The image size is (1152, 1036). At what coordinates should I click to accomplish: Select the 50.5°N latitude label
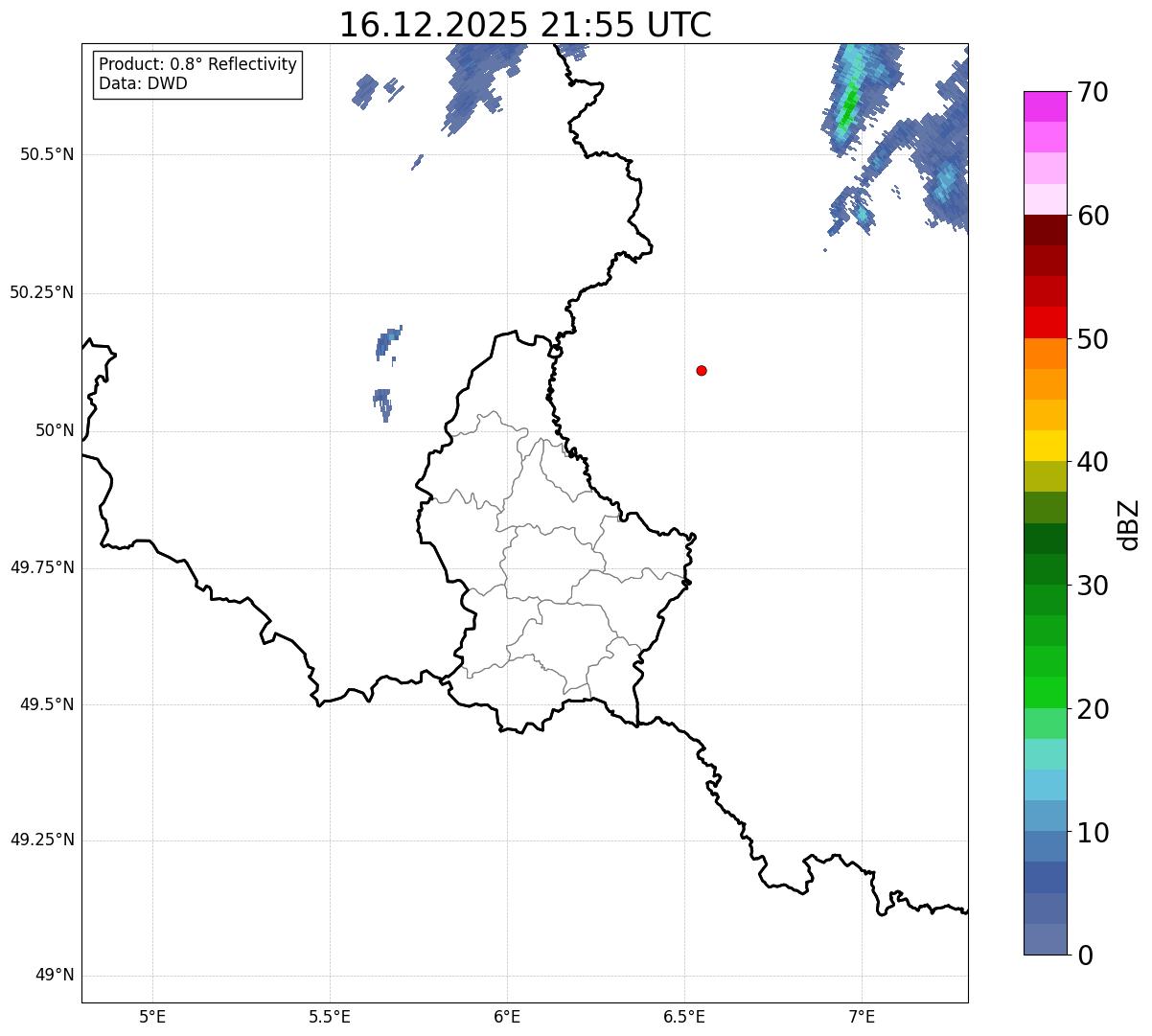(x=47, y=154)
